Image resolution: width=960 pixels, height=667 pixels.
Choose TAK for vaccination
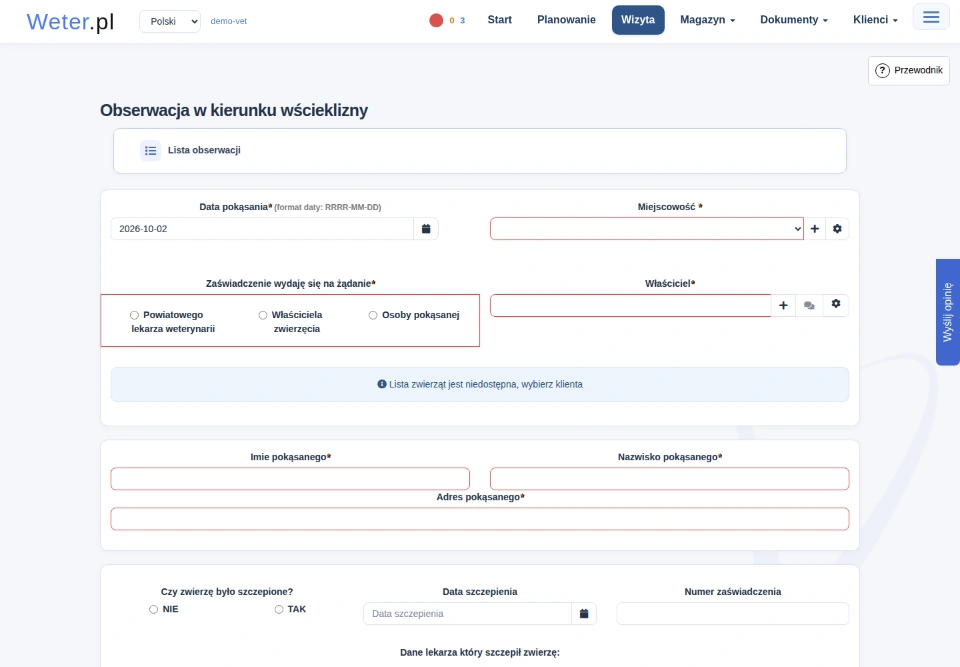(x=279, y=609)
